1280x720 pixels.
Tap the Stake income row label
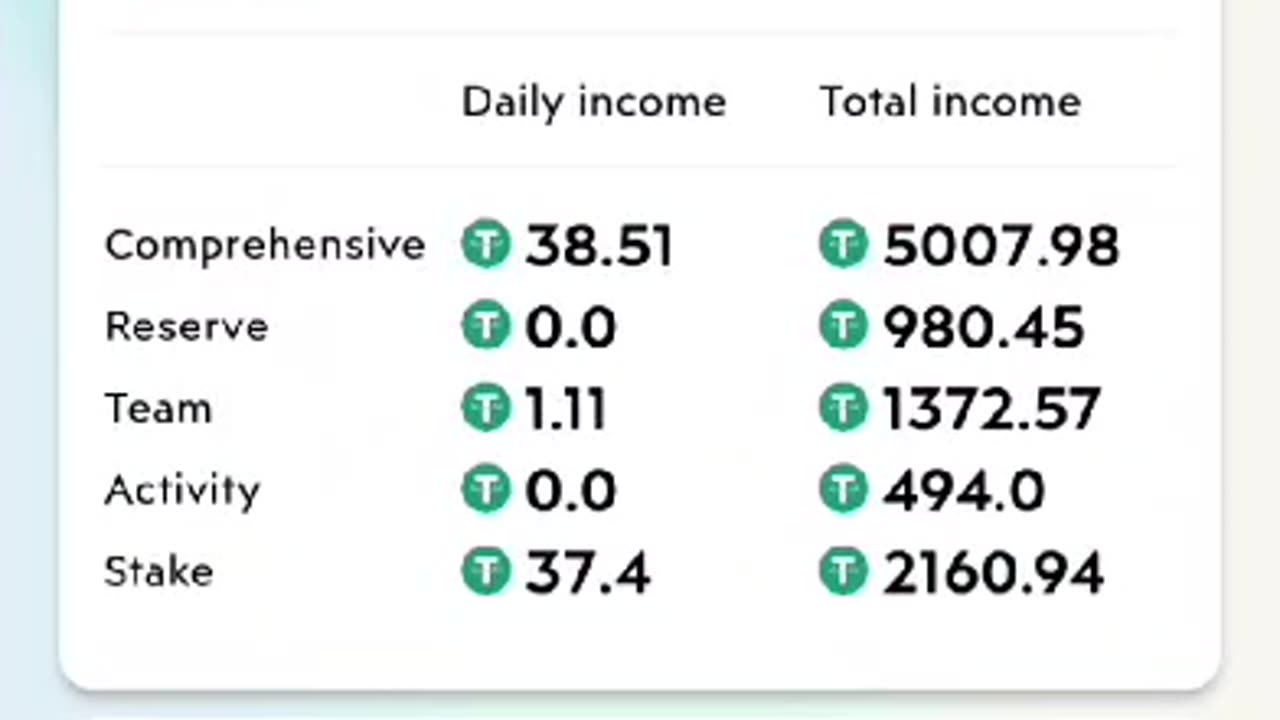pos(158,572)
